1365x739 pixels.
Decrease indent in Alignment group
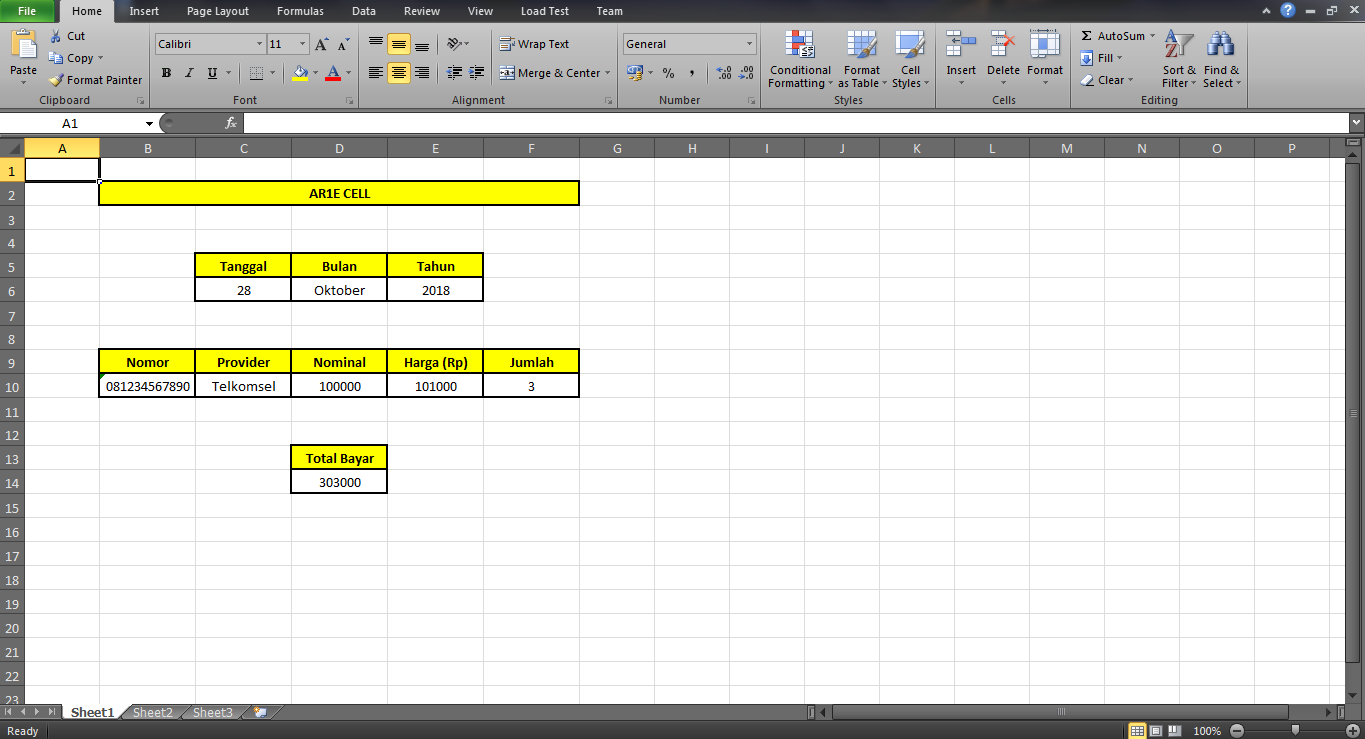click(455, 73)
